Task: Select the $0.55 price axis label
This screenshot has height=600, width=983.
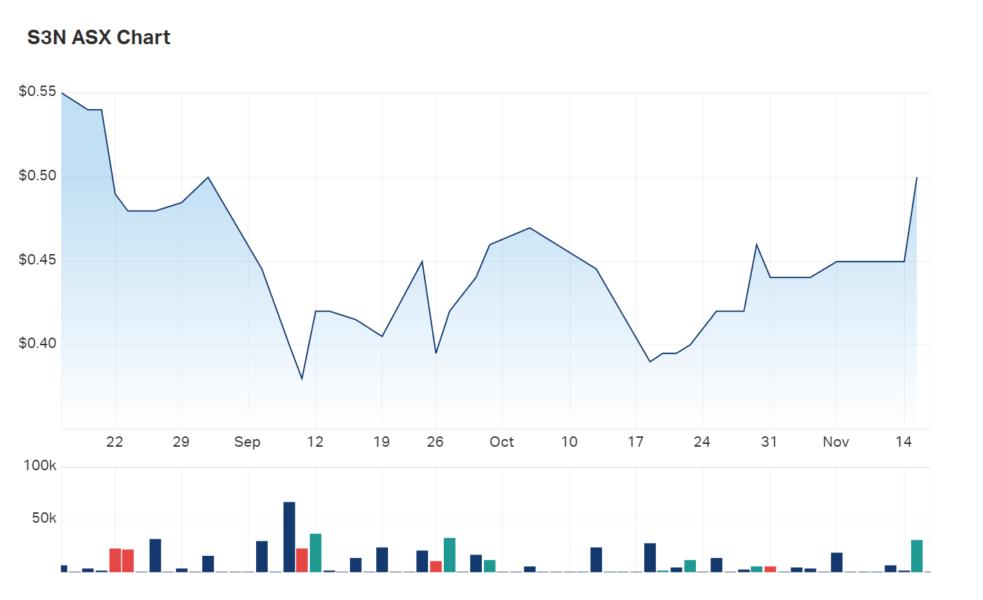Action: [x=37, y=92]
